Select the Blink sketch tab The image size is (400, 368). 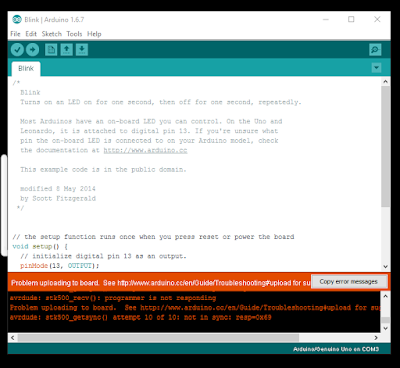(26, 68)
